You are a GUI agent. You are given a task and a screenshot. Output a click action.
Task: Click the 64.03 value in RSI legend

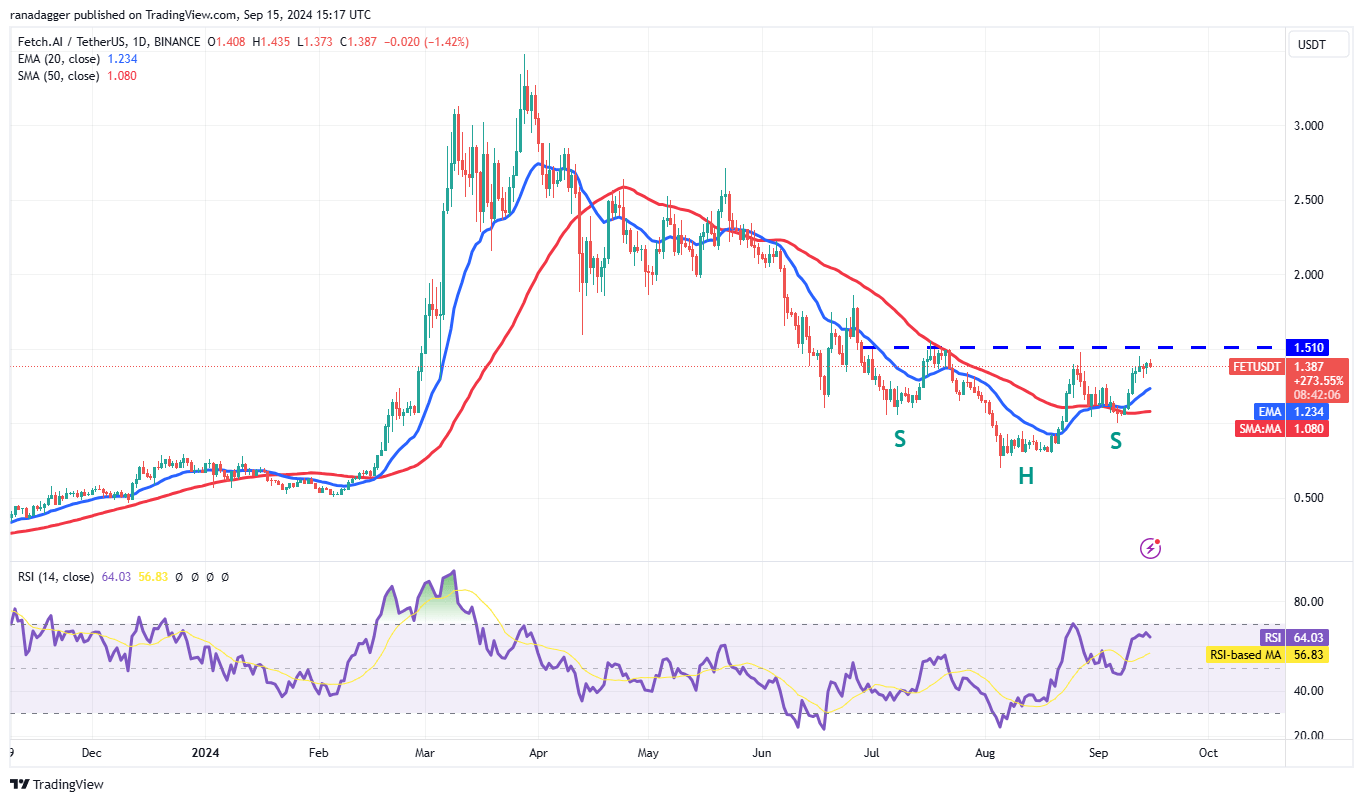click(116, 577)
